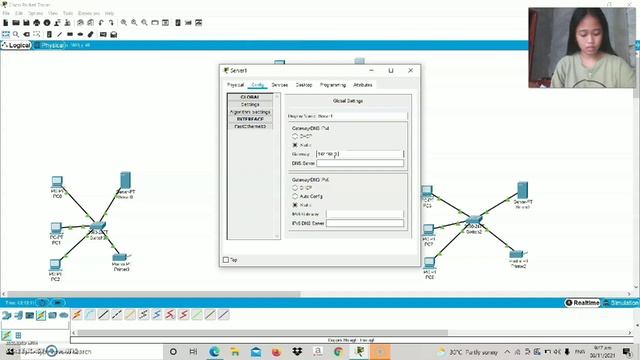640x360 pixels.
Task: Click the Redo arrow toolbar icon
Action: point(111,23)
